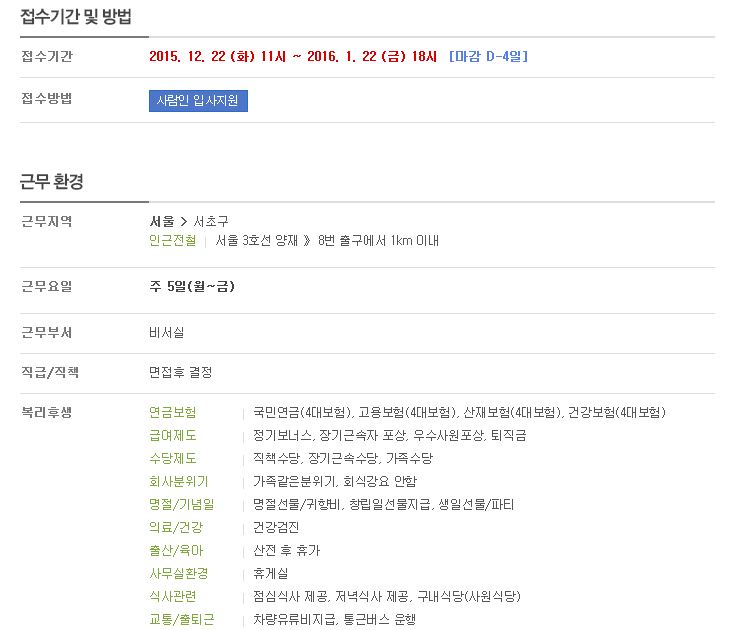Screen dimensions: 745x630
Task: Click the 급여제도 benefits category
Action: pos(172,435)
